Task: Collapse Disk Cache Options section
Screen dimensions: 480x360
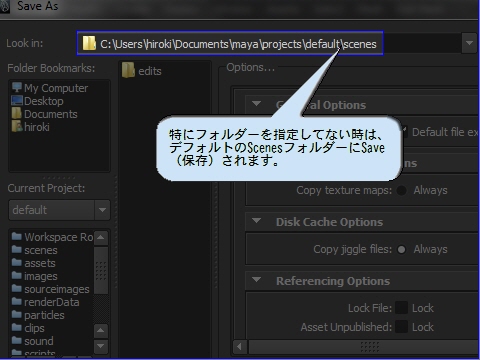Action: coord(256,221)
